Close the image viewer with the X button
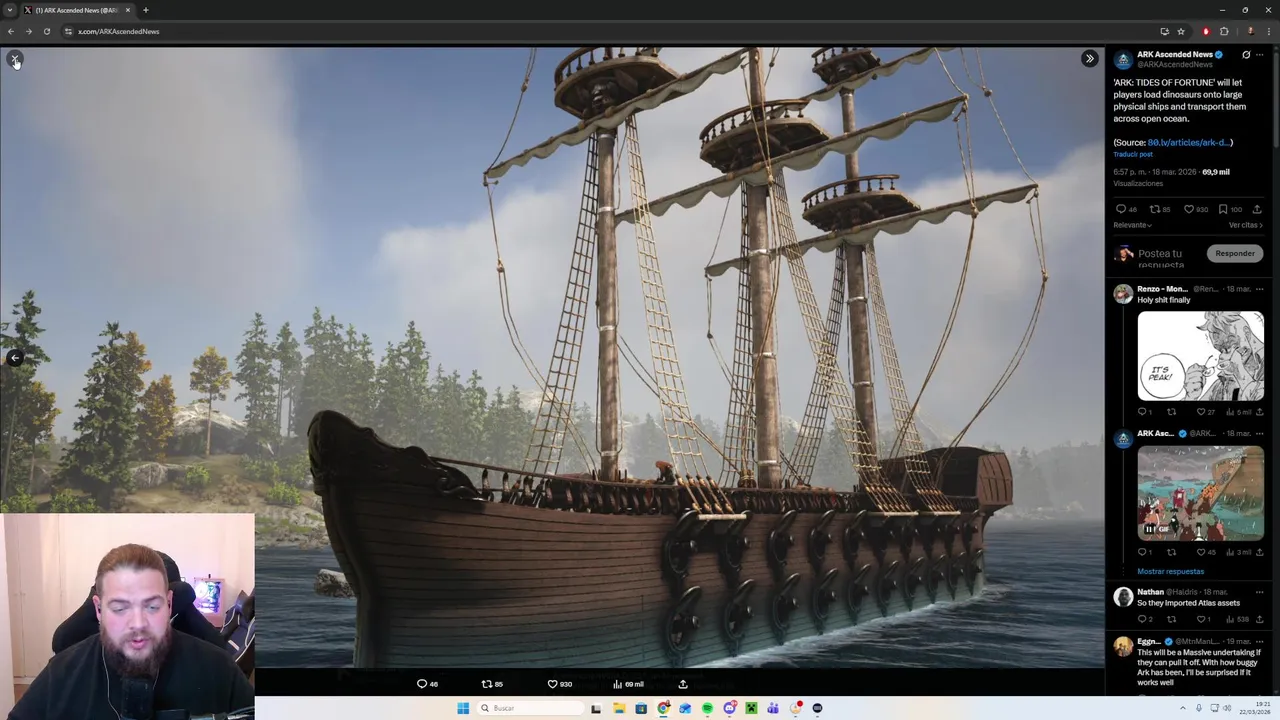The width and height of the screenshot is (1280, 720). point(15,59)
